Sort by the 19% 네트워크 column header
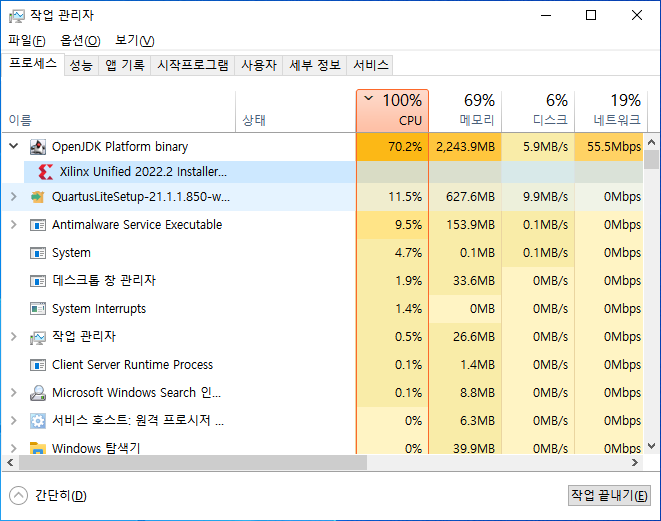Image resolution: width=661 pixels, height=521 pixels. pos(611,111)
